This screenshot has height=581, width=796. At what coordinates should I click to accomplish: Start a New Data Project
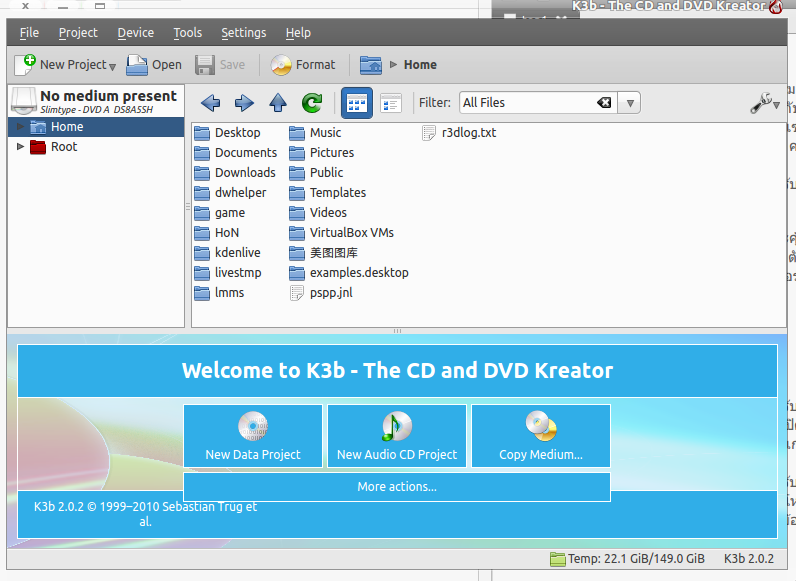pyautogui.click(x=253, y=436)
